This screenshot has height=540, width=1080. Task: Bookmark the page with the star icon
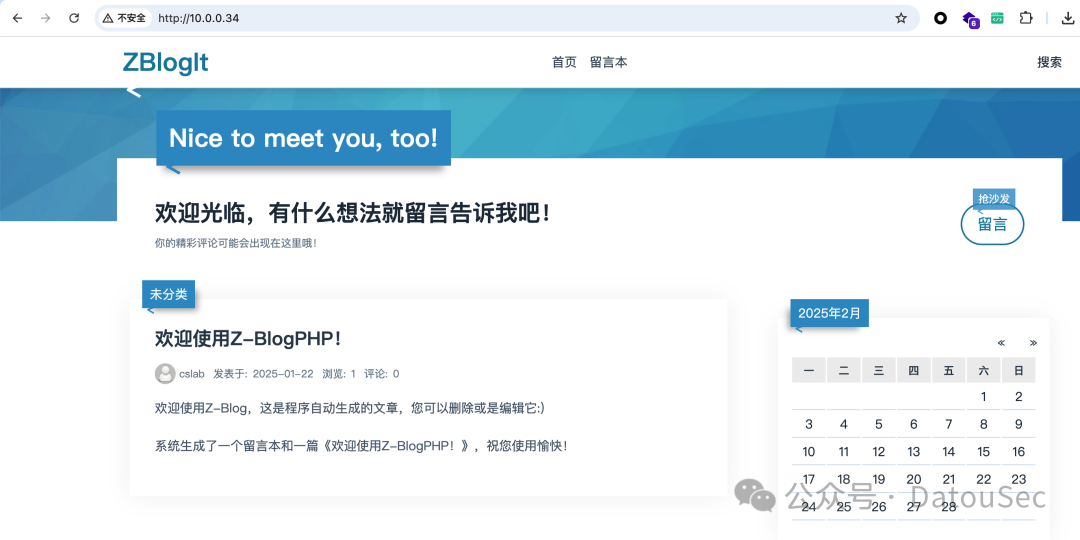pyautogui.click(x=901, y=19)
